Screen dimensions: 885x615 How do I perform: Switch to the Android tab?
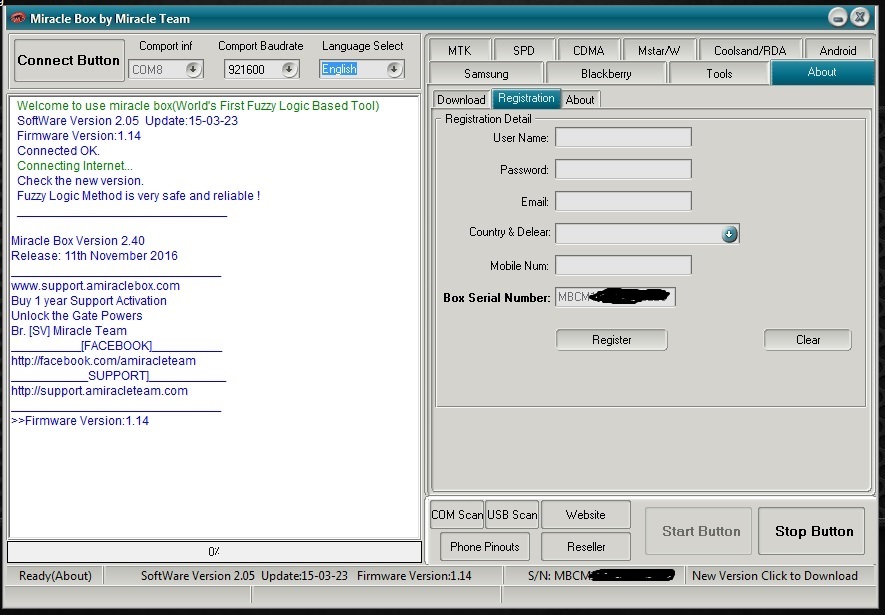point(838,50)
